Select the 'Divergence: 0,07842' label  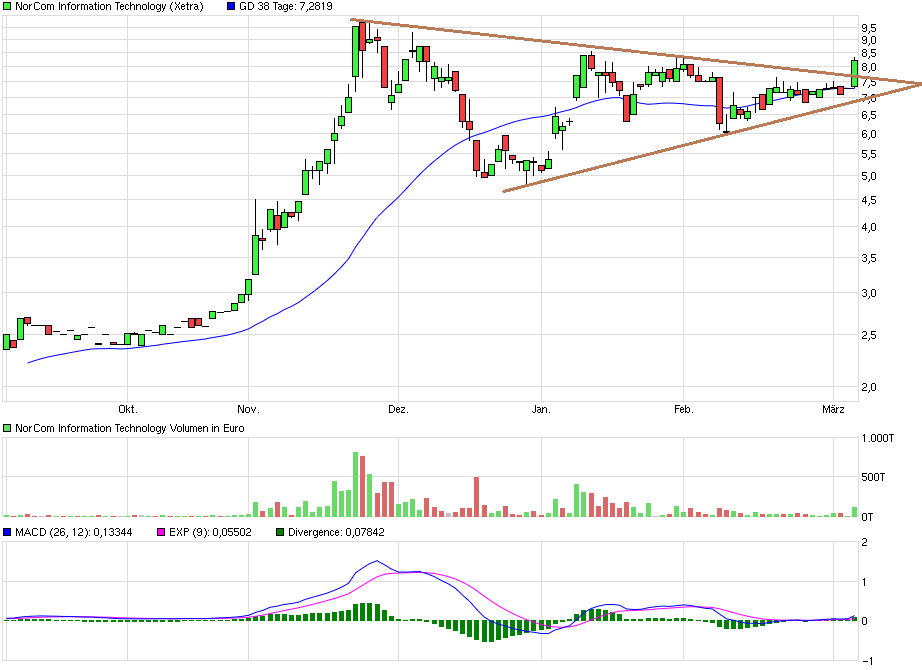(336, 532)
